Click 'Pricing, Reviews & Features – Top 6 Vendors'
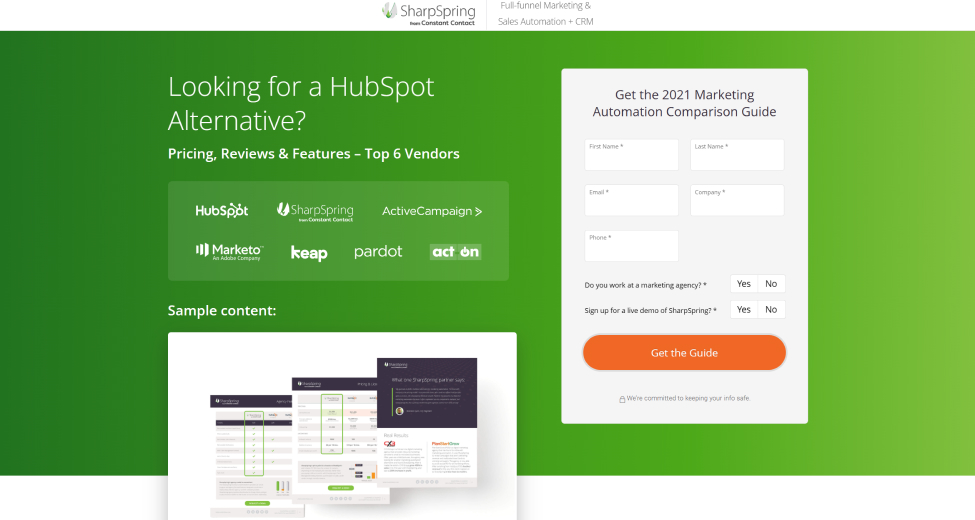This screenshot has height=520, width=975. tap(313, 154)
